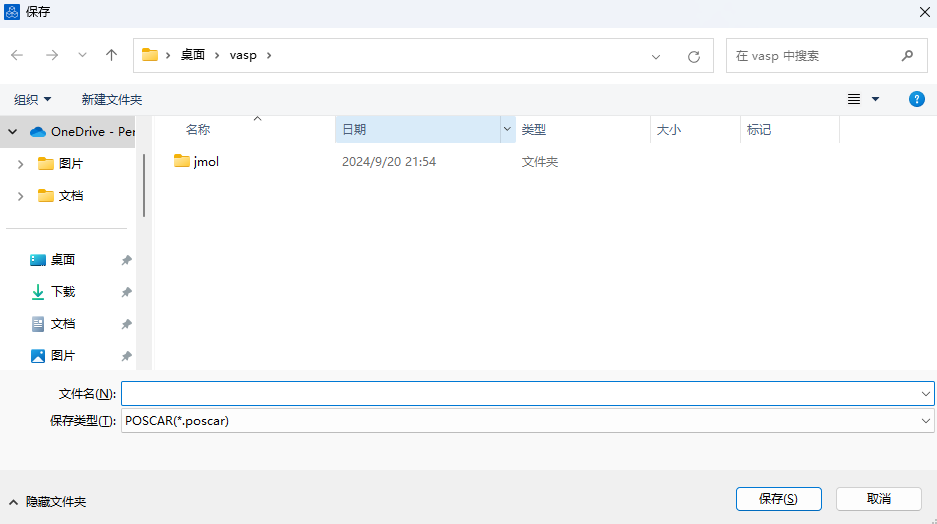Open the help question mark icon
937x524 pixels.
point(916,99)
